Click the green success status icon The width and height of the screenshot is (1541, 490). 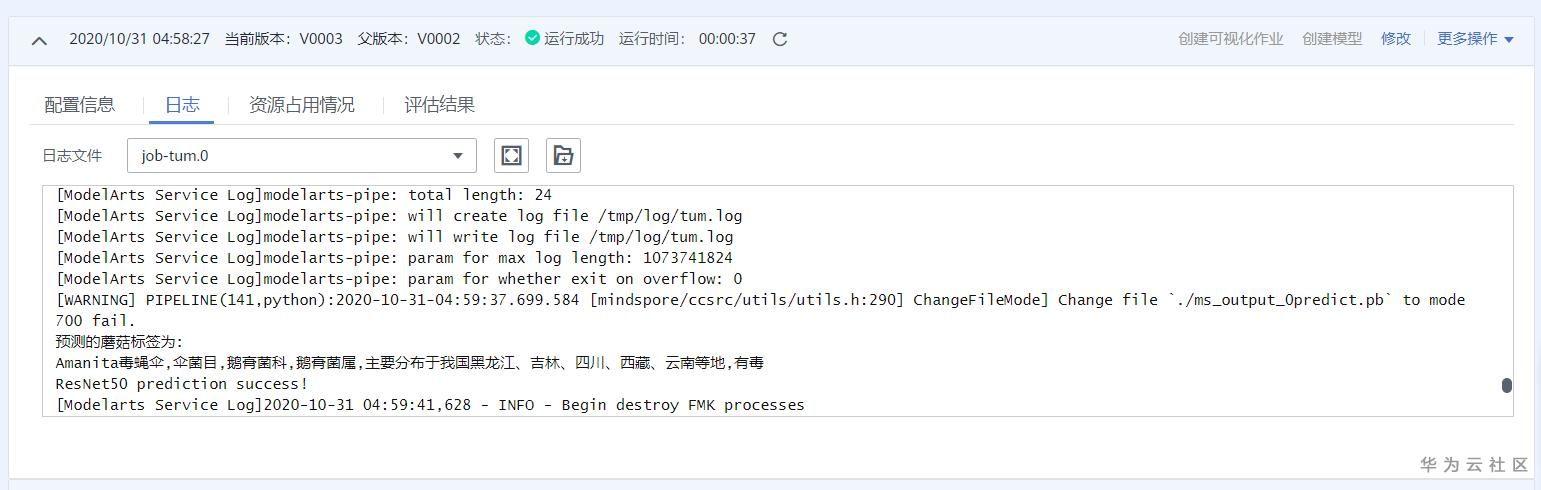(532, 38)
